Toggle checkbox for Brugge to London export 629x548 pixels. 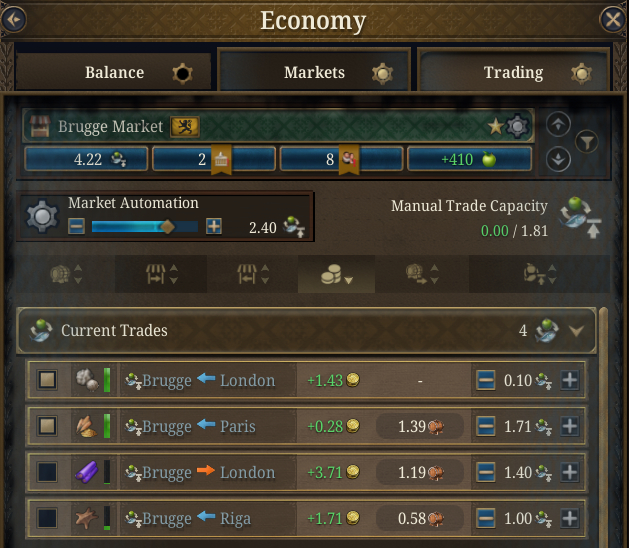47,472
